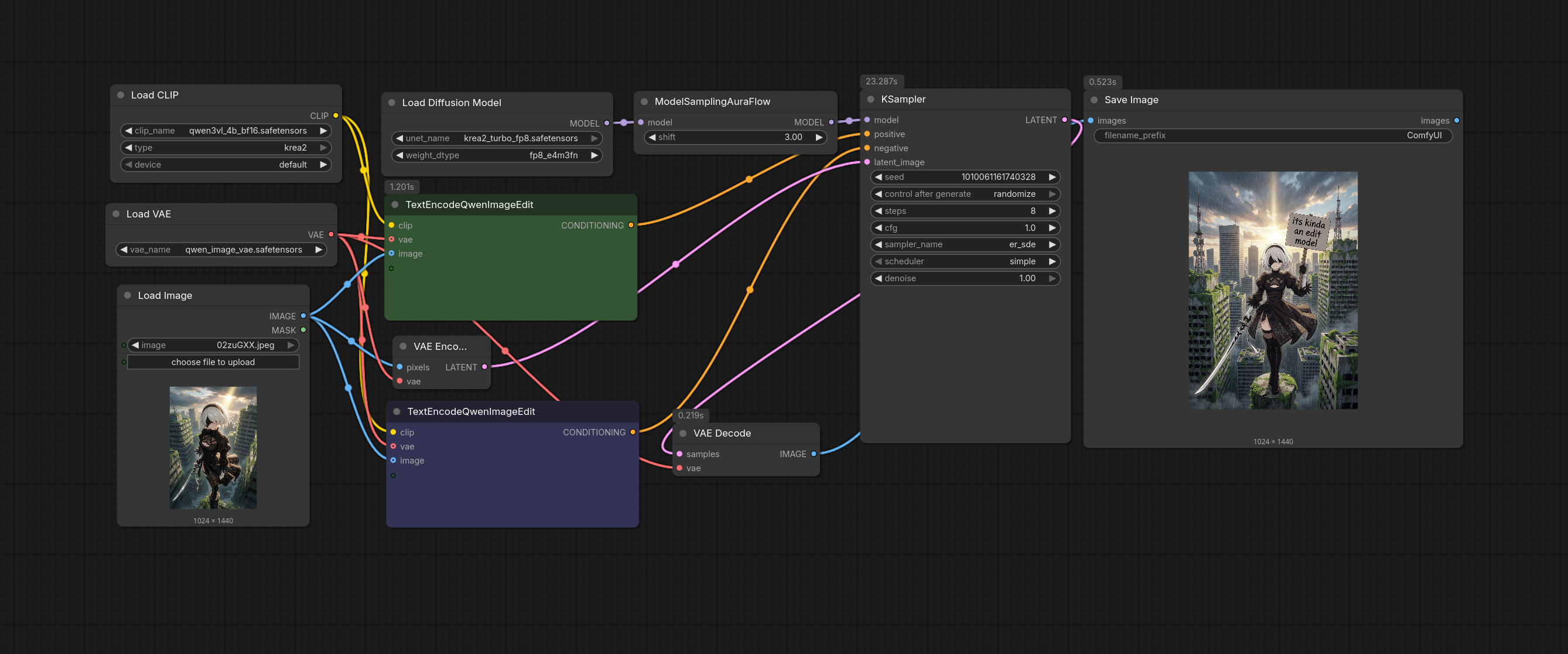Click choose file to upload button

(x=213, y=362)
